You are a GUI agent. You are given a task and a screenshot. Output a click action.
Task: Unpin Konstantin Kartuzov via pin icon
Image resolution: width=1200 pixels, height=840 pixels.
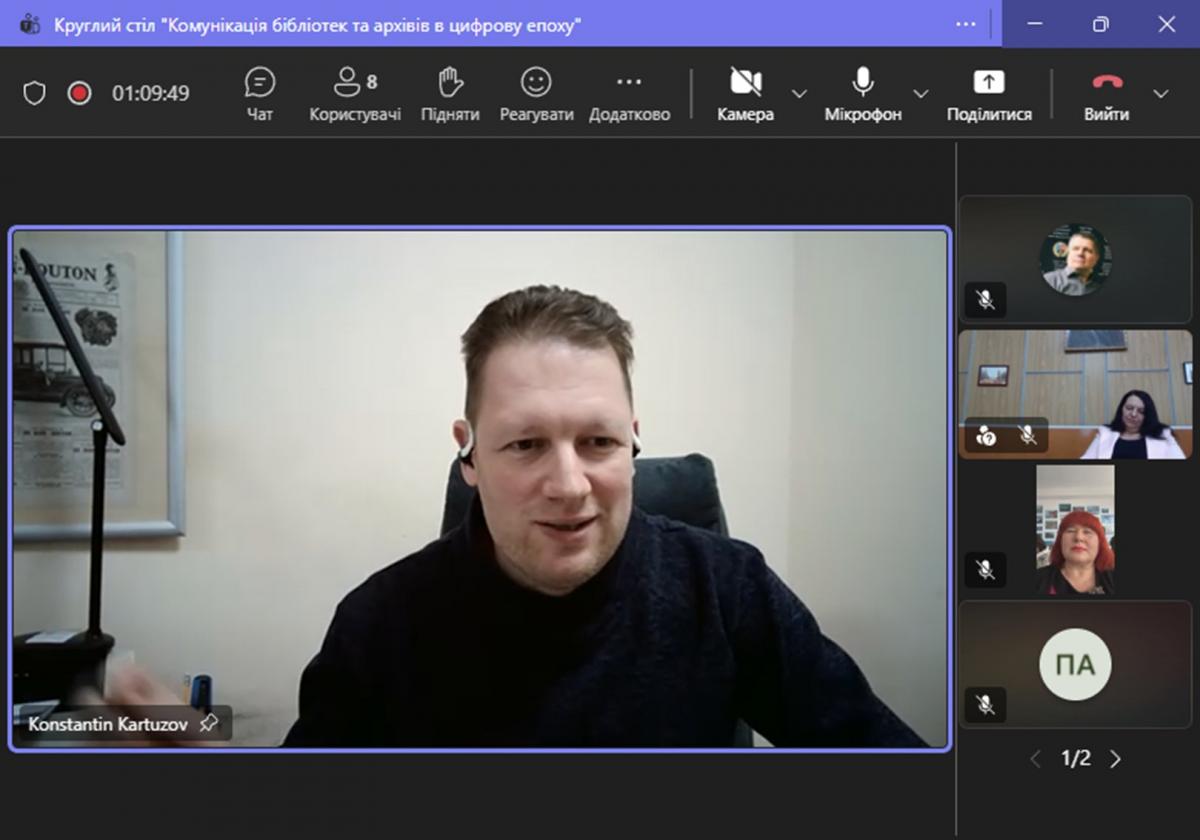(x=208, y=723)
